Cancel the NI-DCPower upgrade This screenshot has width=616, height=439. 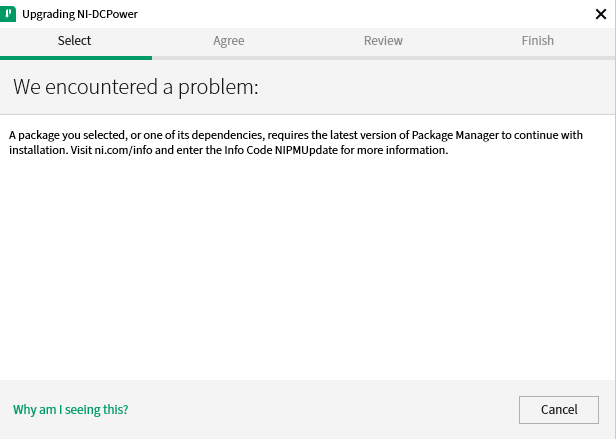pos(559,410)
